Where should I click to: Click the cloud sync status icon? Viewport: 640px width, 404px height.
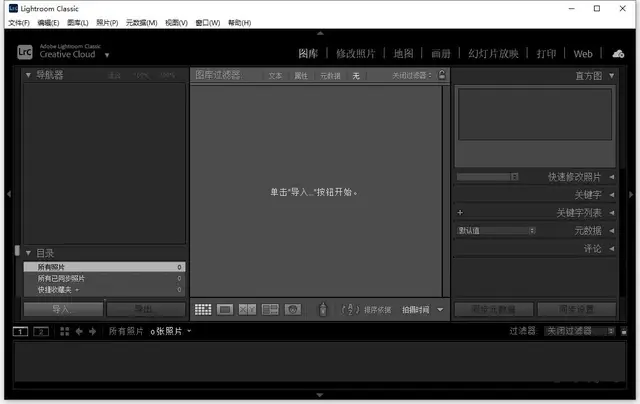point(617,53)
